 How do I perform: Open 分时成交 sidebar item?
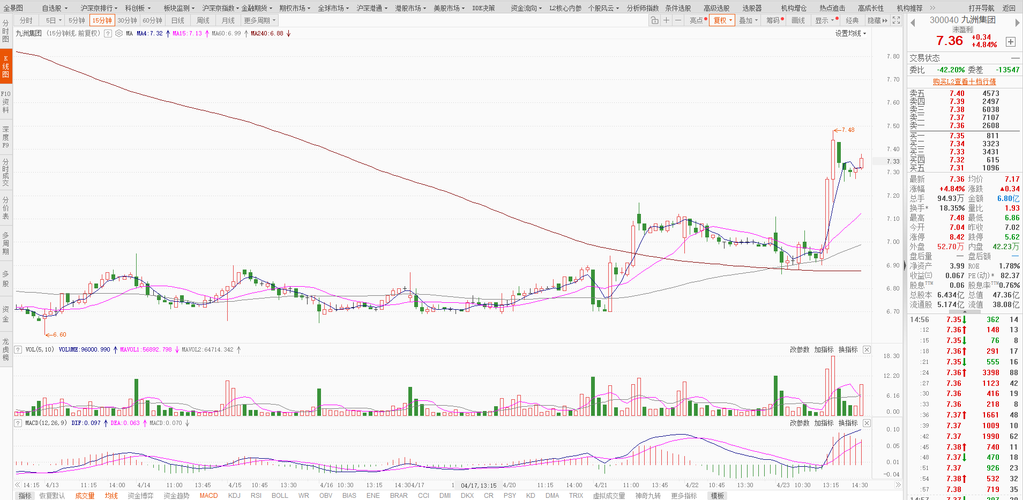pos(6,172)
